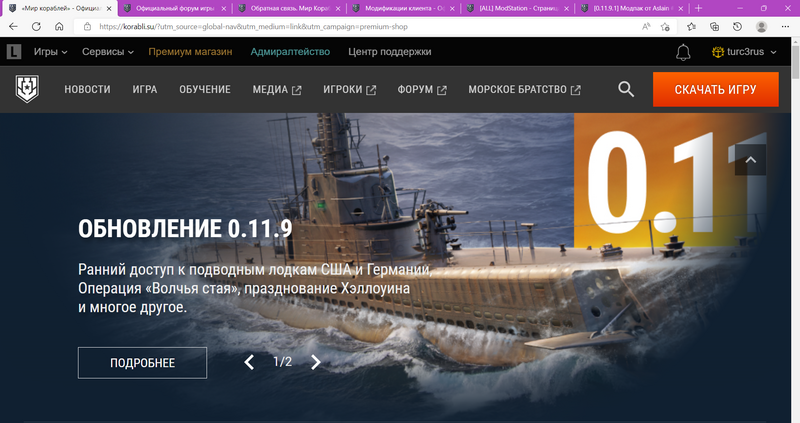The height and width of the screenshot is (423, 800).
Task: Click the lock icon in address bar
Action: (87, 27)
